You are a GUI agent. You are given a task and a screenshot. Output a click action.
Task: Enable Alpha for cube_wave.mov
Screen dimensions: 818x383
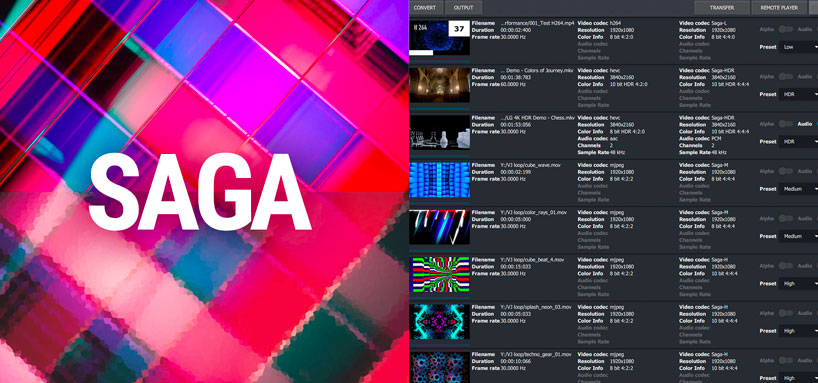(785, 172)
